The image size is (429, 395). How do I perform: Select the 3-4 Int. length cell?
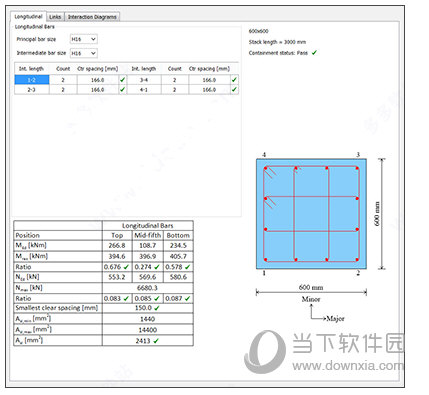144,80
